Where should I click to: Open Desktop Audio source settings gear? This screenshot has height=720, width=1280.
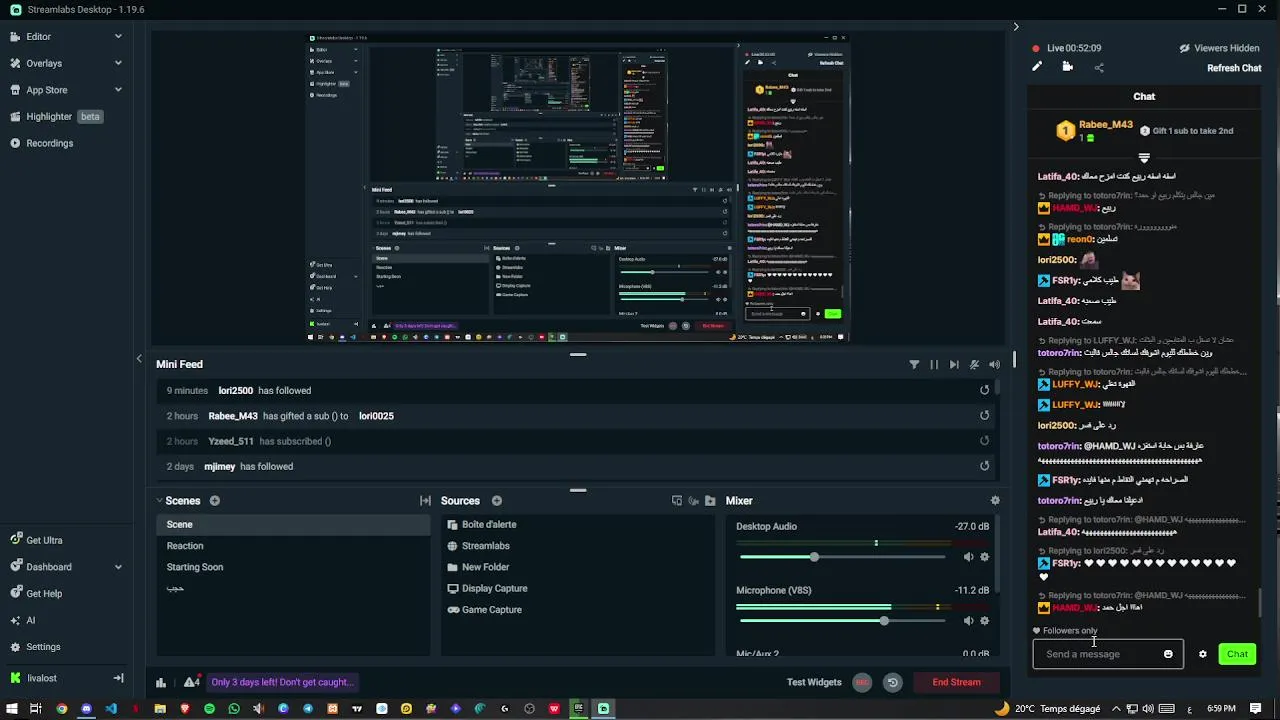985,557
